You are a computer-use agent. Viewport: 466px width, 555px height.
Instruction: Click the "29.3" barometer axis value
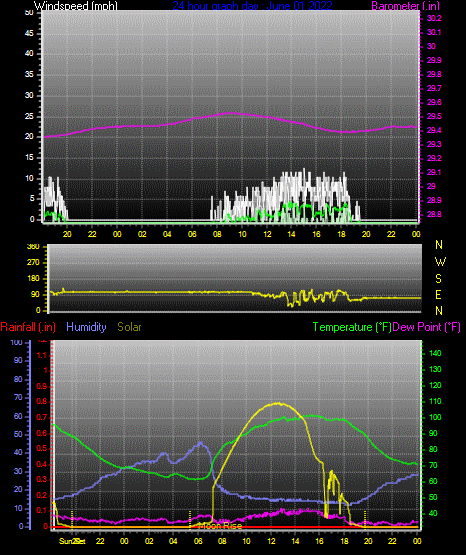pyautogui.click(x=434, y=144)
